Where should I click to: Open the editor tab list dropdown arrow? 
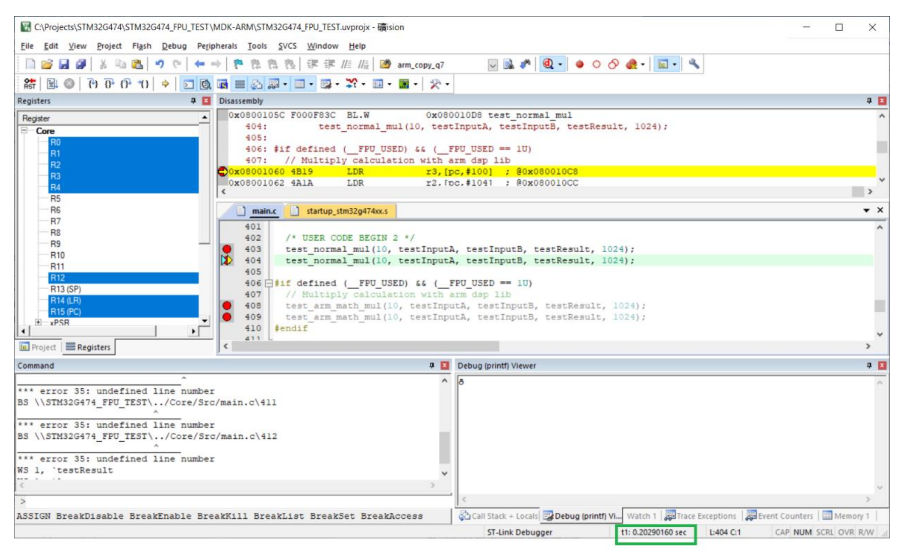pyautogui.click(x=866, y=211)
